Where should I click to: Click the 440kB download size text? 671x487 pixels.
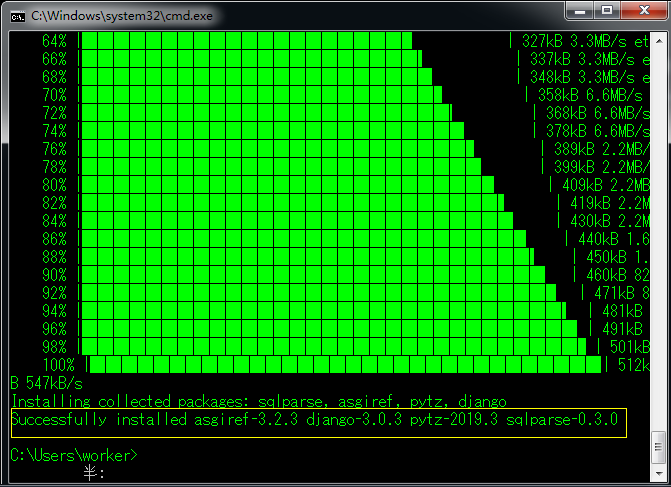coord(598,239)
